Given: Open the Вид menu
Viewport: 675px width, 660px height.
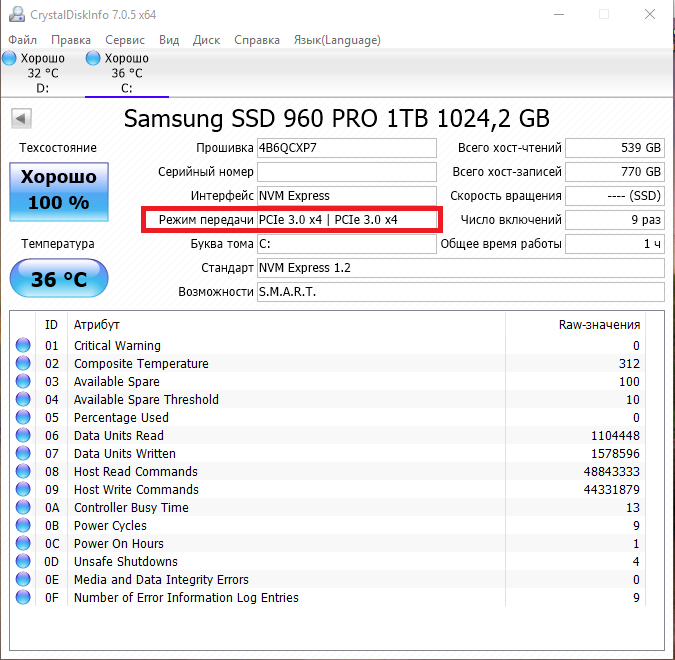Looking at the screenshot, I should [x=169, y=40].
